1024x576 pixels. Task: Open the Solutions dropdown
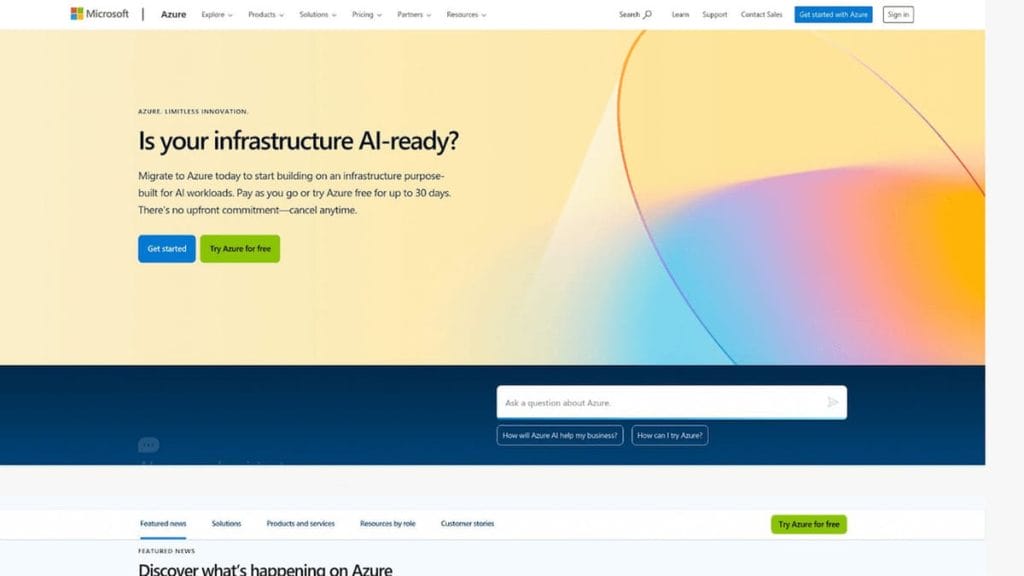(318, 14)
